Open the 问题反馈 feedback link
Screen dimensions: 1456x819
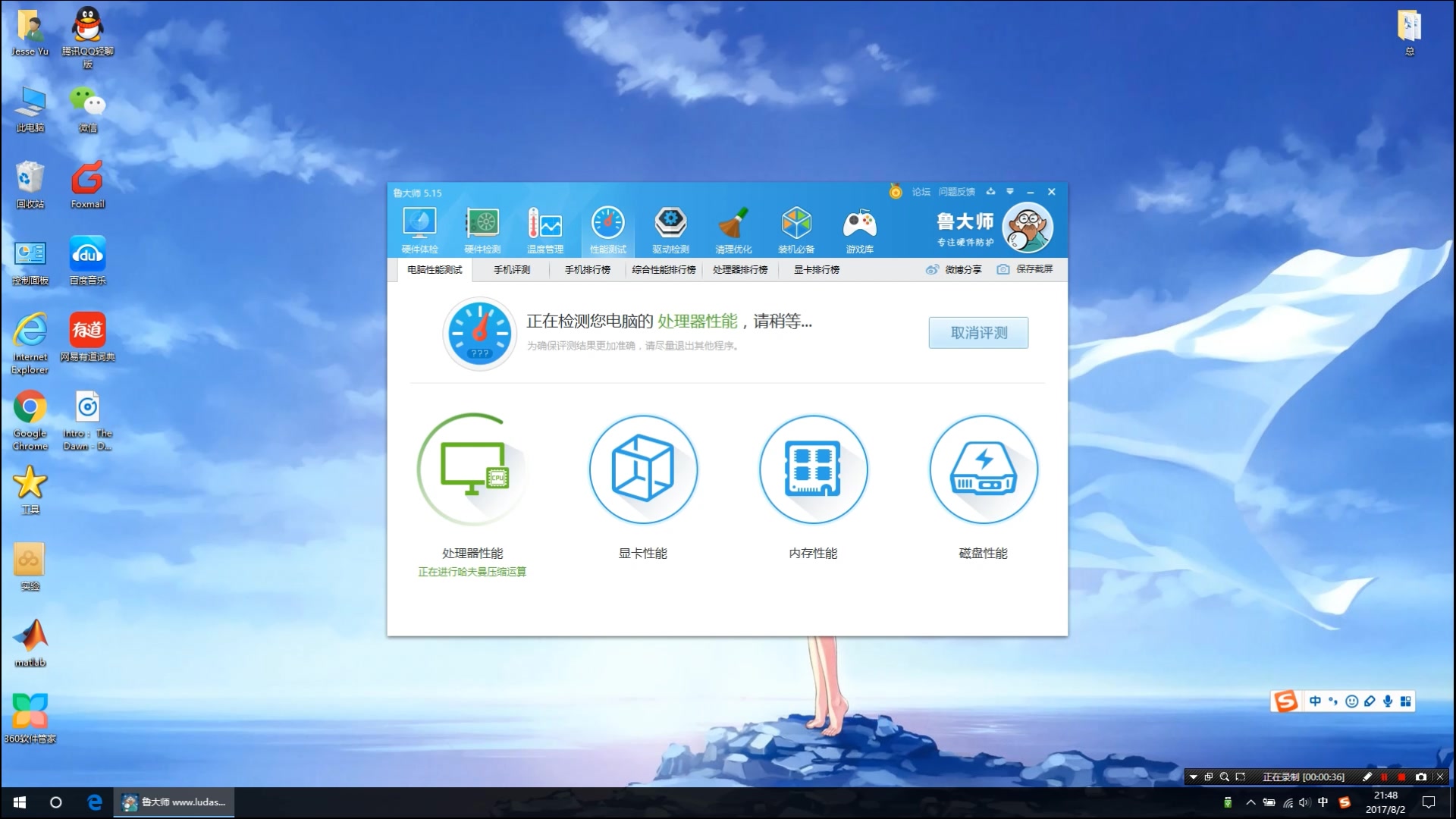[x=957, y=192]
